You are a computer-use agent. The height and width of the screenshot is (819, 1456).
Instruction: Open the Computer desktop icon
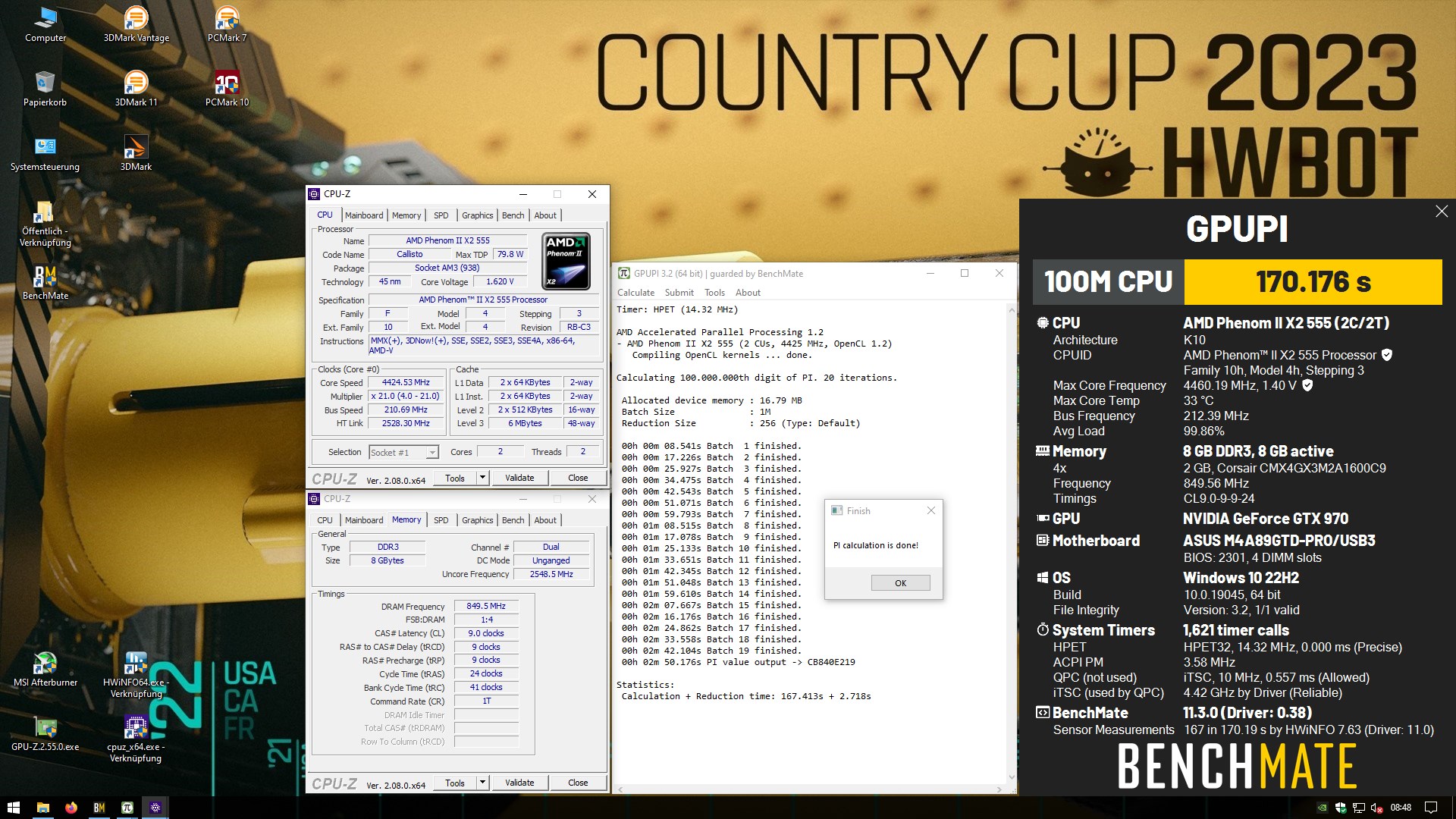(45, 24)
